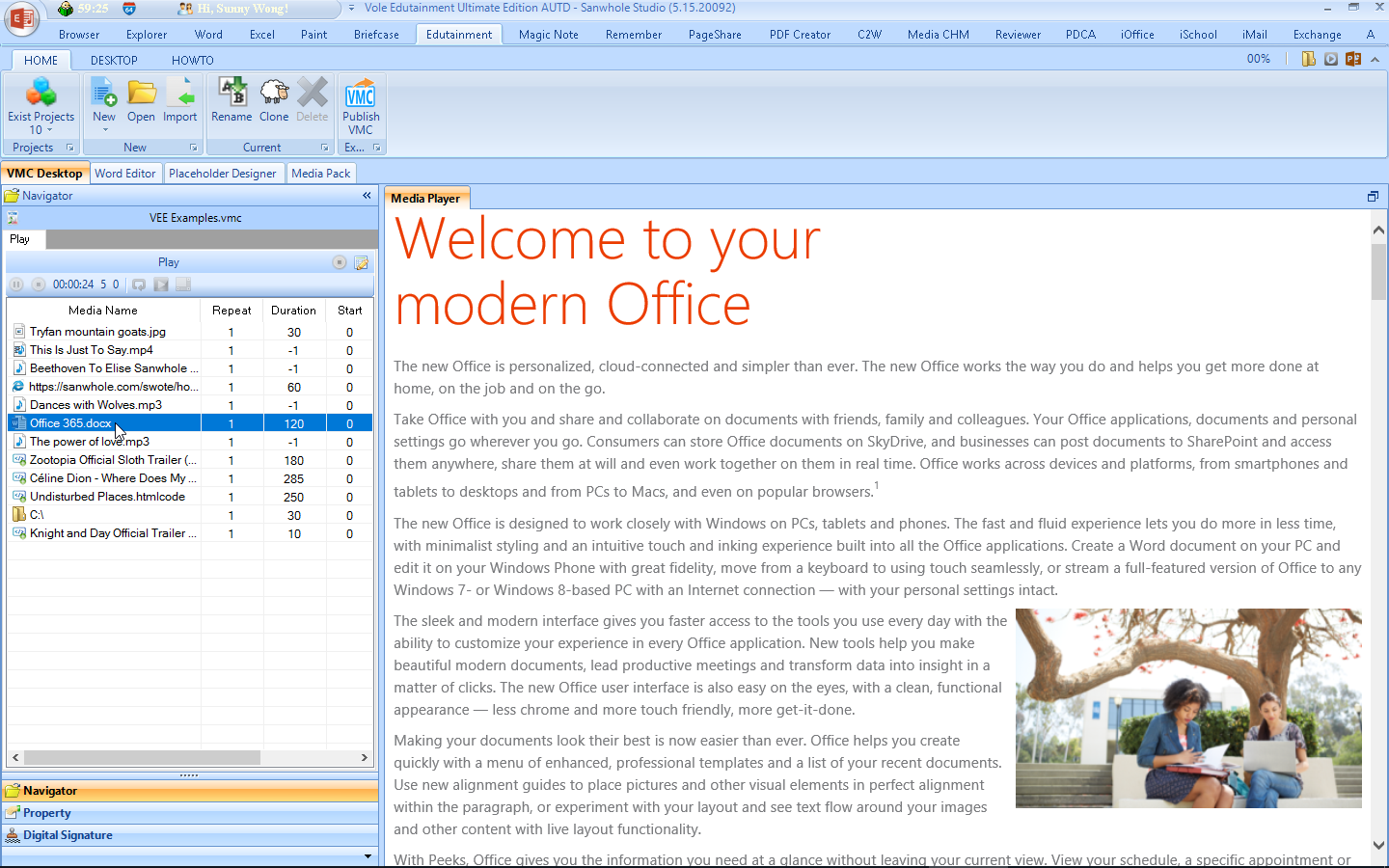Click the edit playlist icon in the Play header
Screen dimensions: 1389x868
click(362, 262)
